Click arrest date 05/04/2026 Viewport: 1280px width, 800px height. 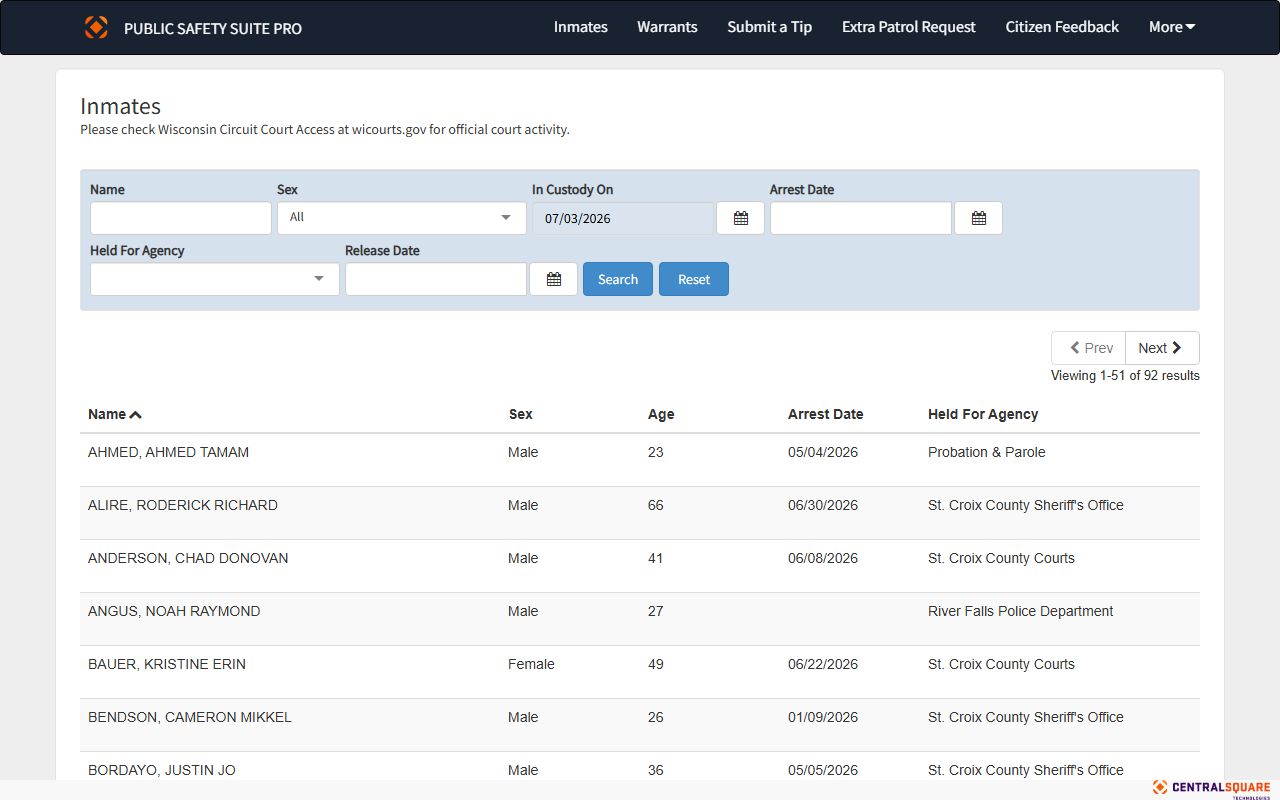823,452
